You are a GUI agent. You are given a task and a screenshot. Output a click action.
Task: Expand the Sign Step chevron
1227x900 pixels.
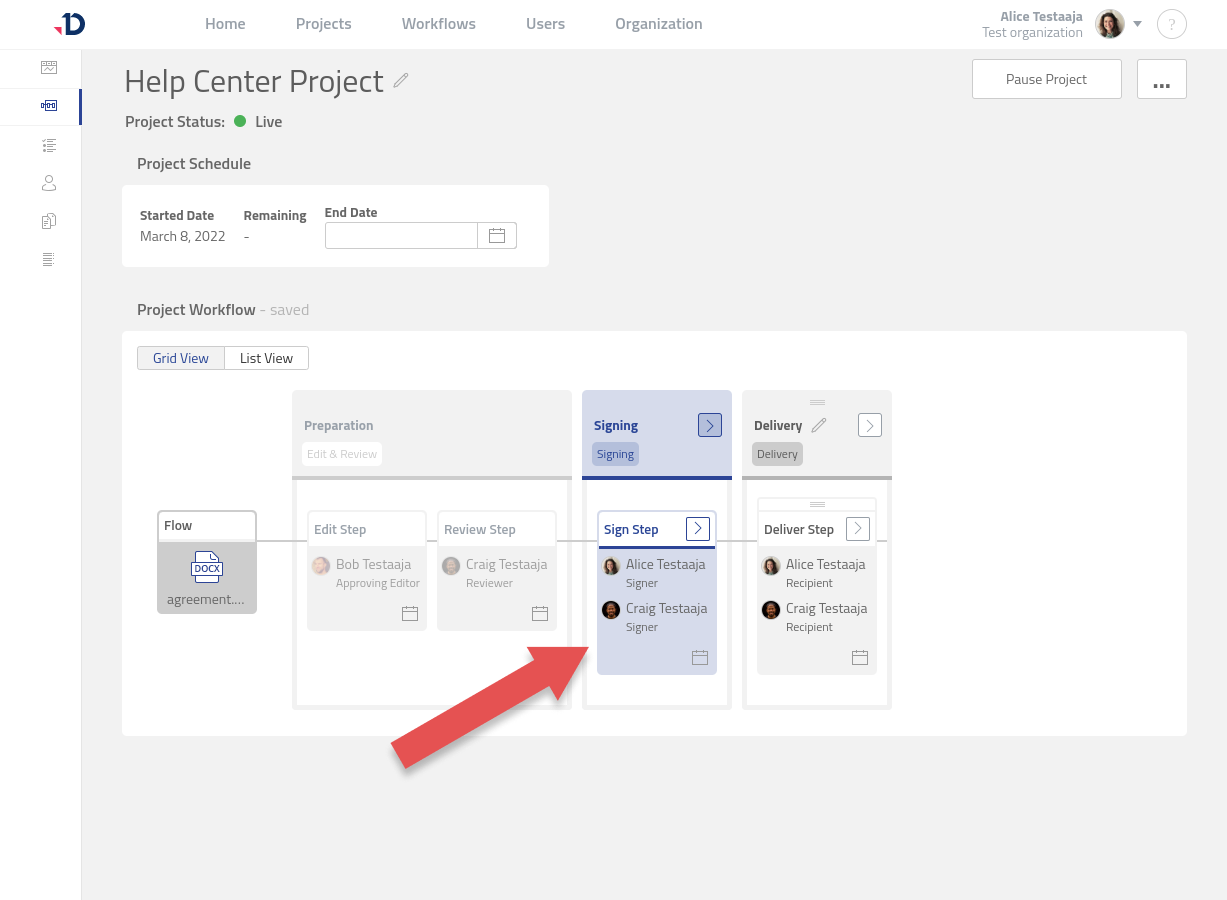click(698, 529)
